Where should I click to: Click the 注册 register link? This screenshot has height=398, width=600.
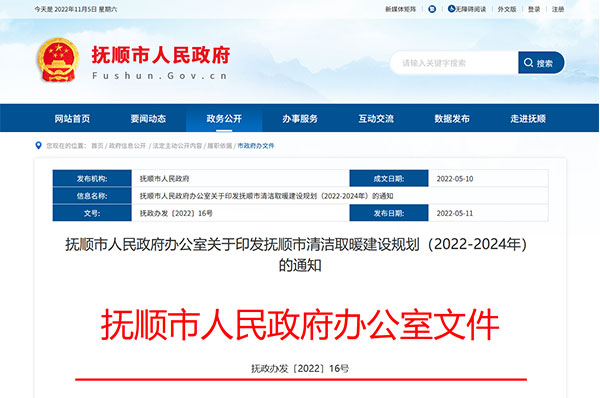558,9
